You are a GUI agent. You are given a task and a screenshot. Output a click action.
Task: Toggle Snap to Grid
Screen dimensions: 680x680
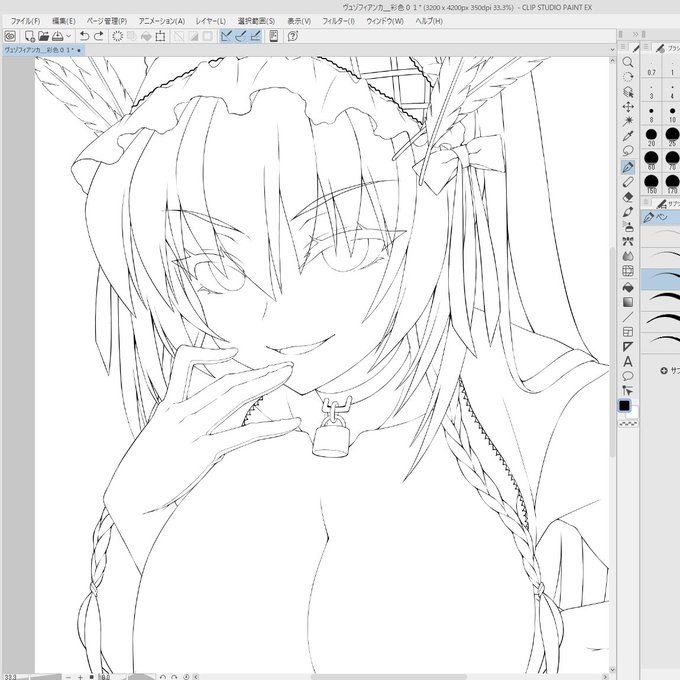point(256,36)
